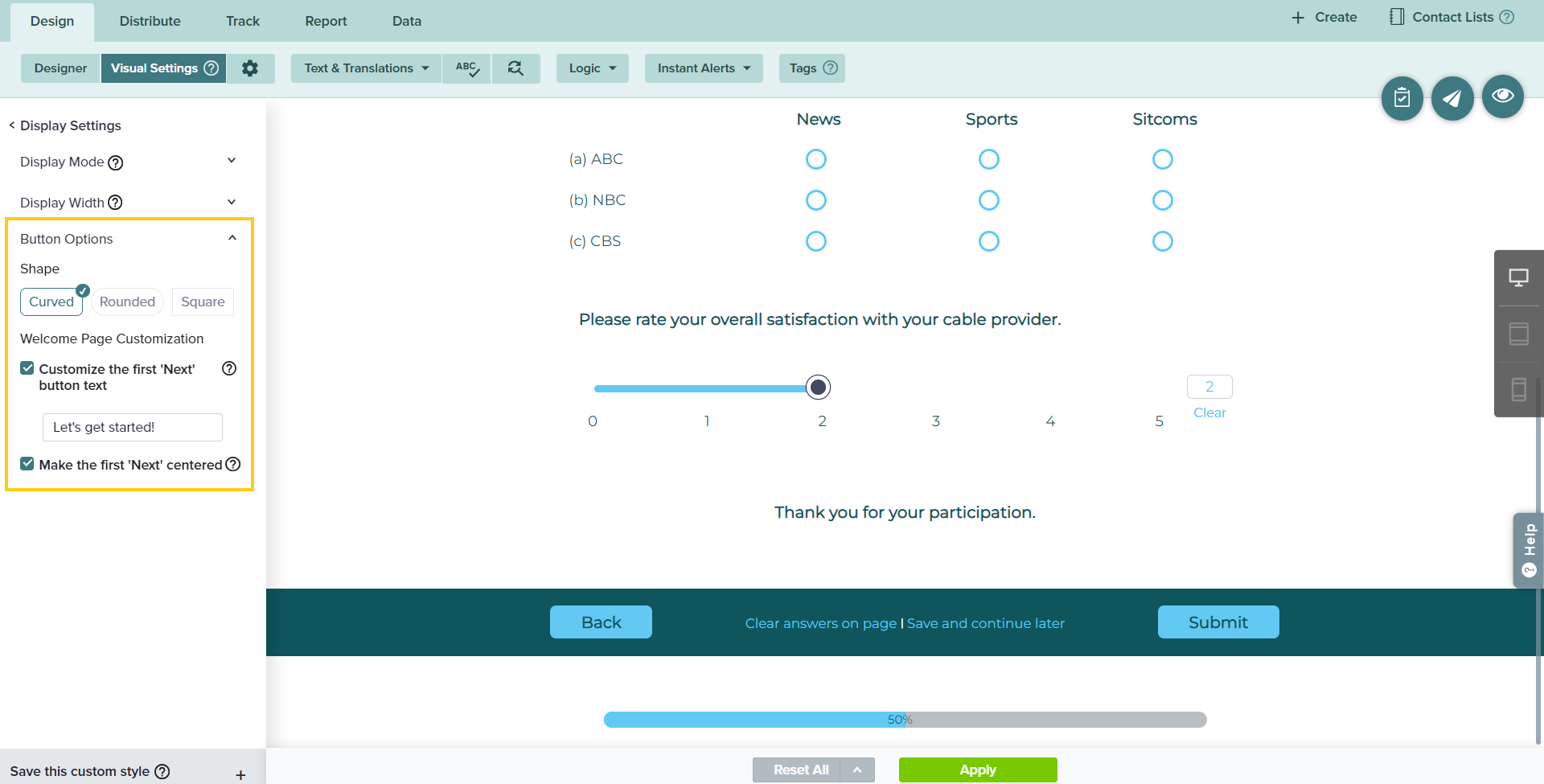Switch to tablet device preview
The image size is (1544, 784).
[1518, 334]
